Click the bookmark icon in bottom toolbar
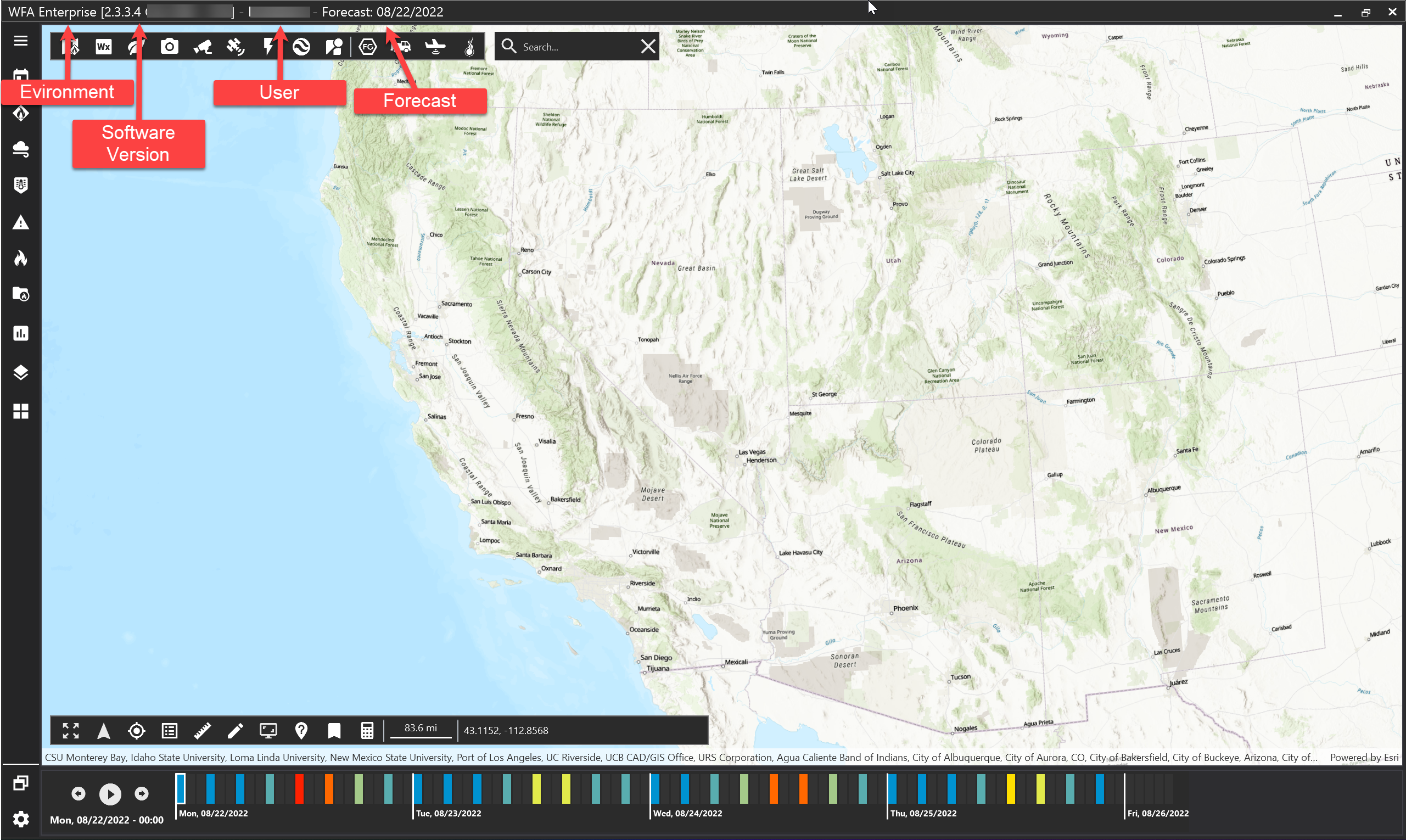 click(x=334, y=730)
